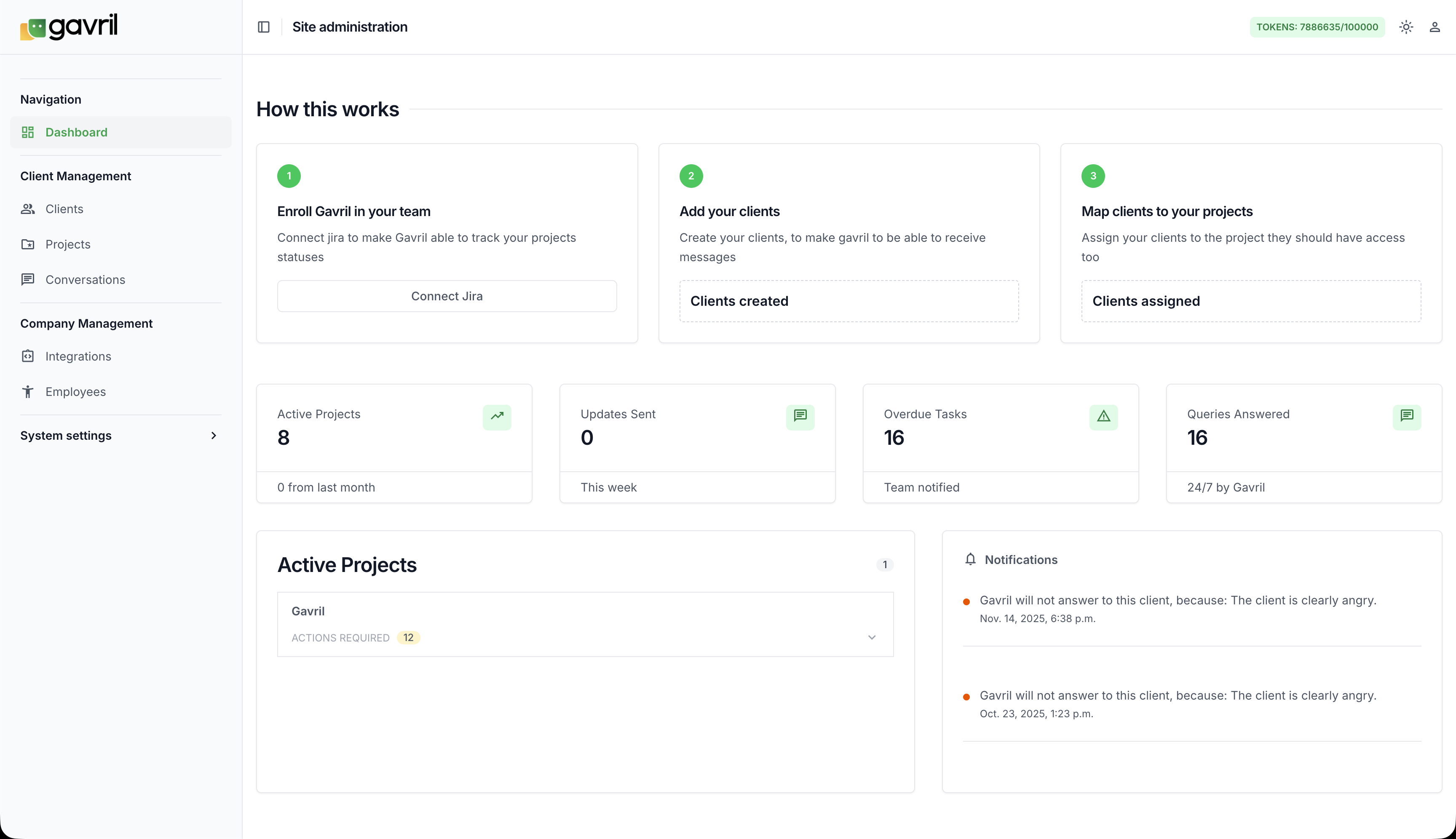Open the Integrations menu item
The image size is (1456, 839).
78,356
